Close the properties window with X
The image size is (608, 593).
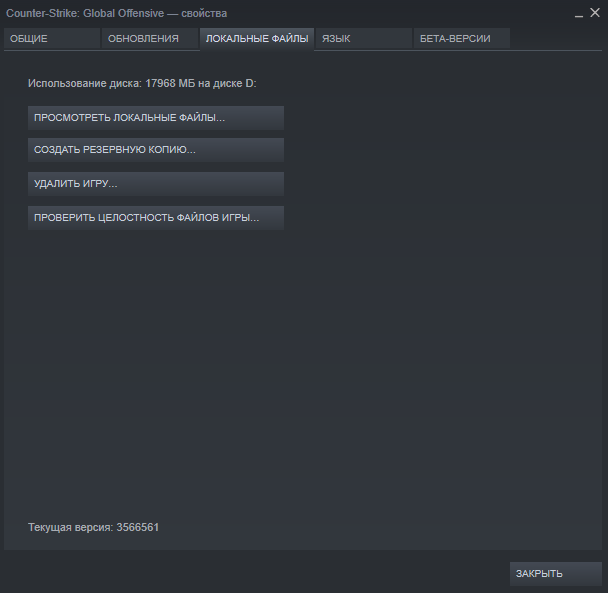click(x=595, y=13)
